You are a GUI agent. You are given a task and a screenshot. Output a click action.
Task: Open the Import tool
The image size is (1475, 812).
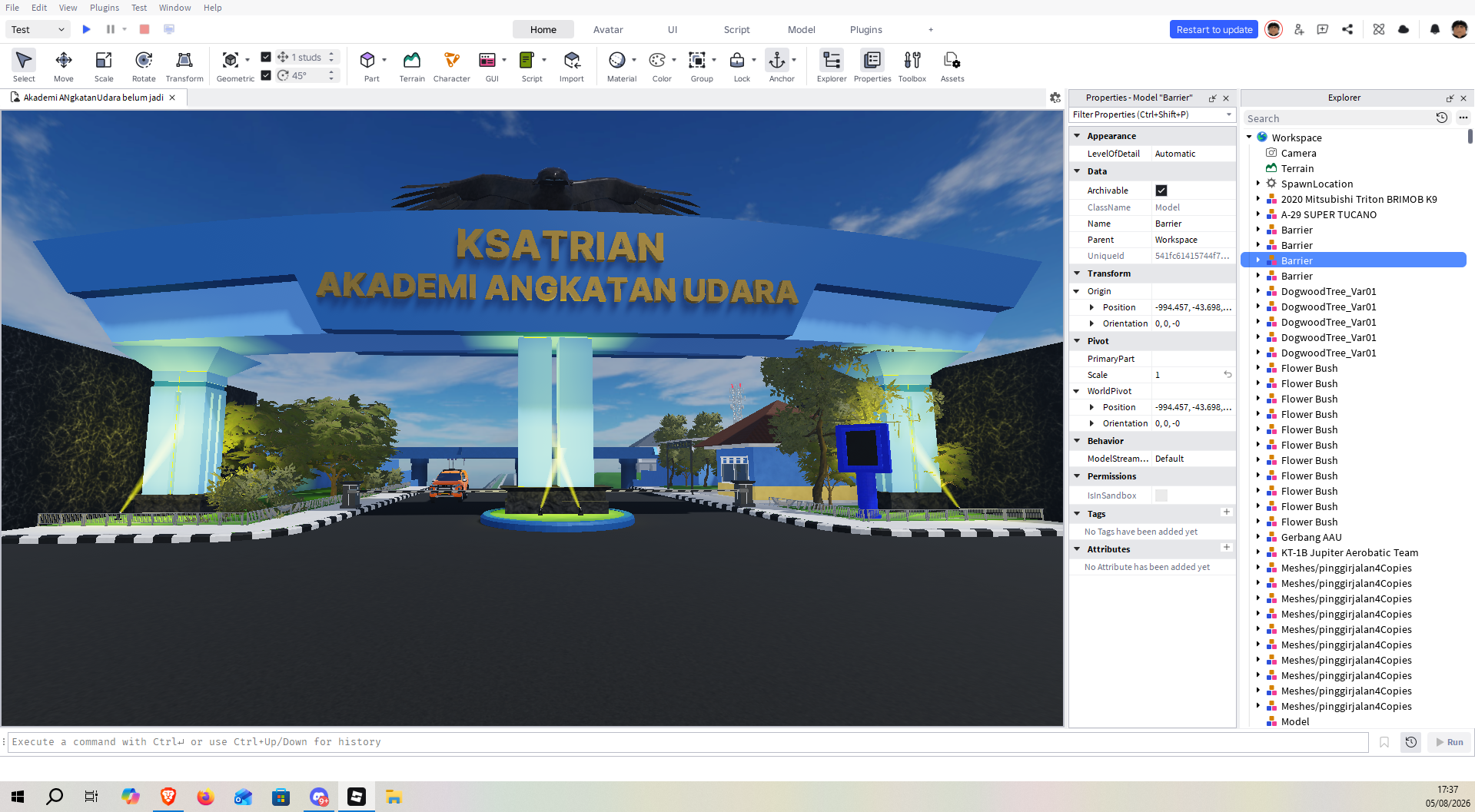pos(572,66)
